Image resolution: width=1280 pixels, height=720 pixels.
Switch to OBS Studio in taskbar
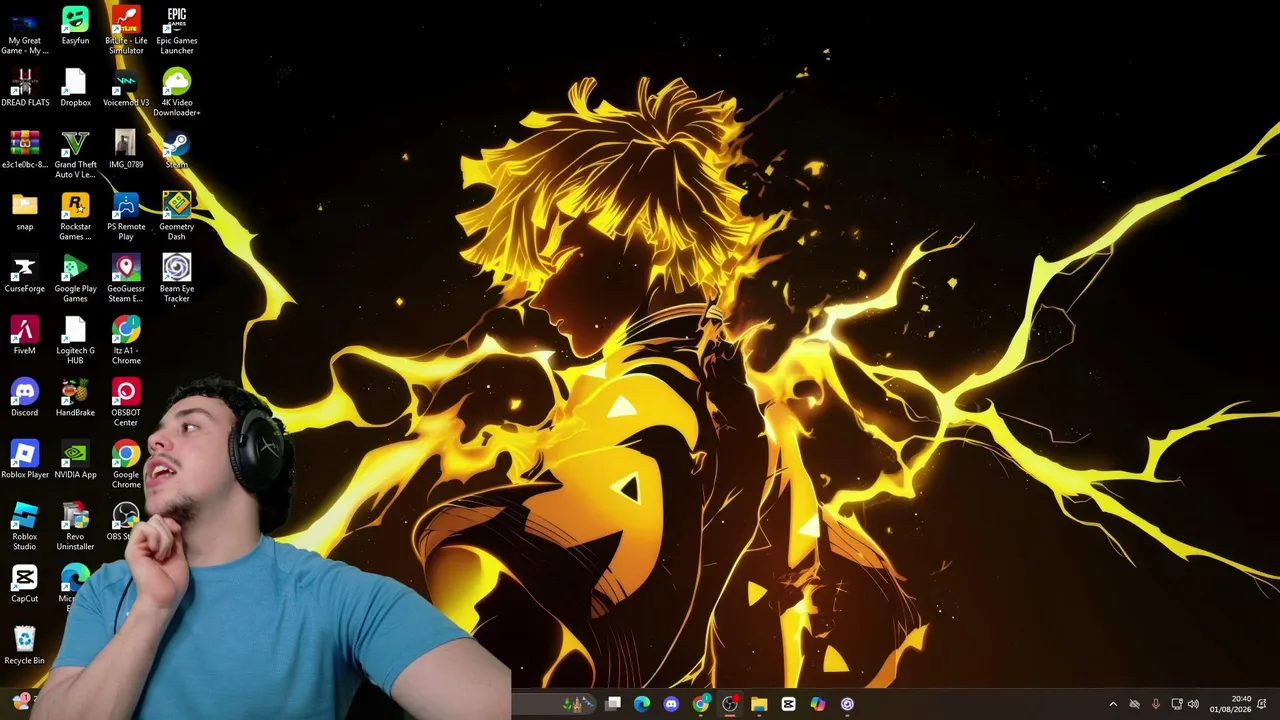[730, 704]
